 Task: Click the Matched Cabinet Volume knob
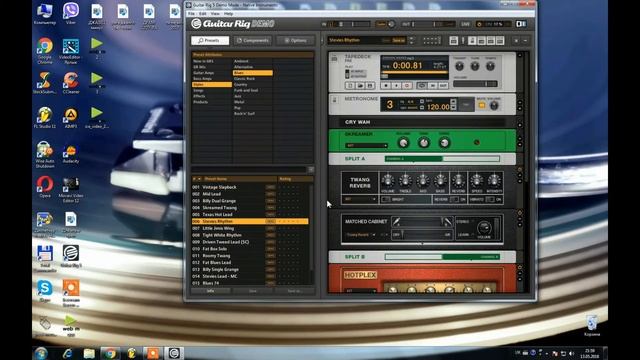484,228
